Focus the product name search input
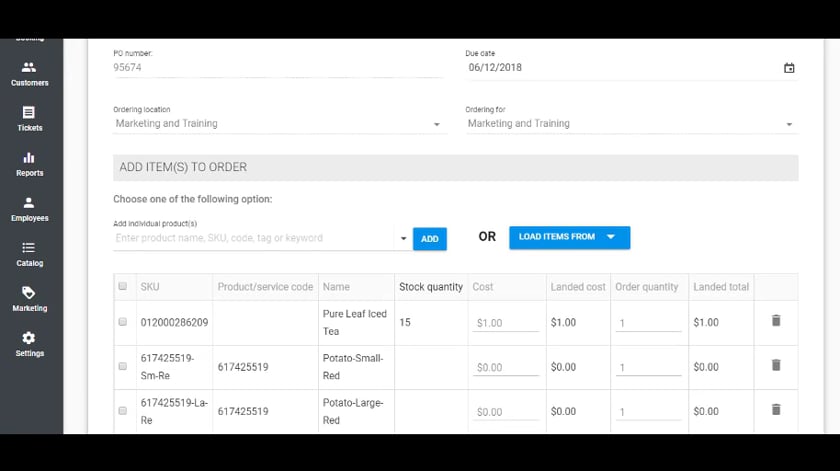Viewport: 840px width, 471px height. click(254, 238)
